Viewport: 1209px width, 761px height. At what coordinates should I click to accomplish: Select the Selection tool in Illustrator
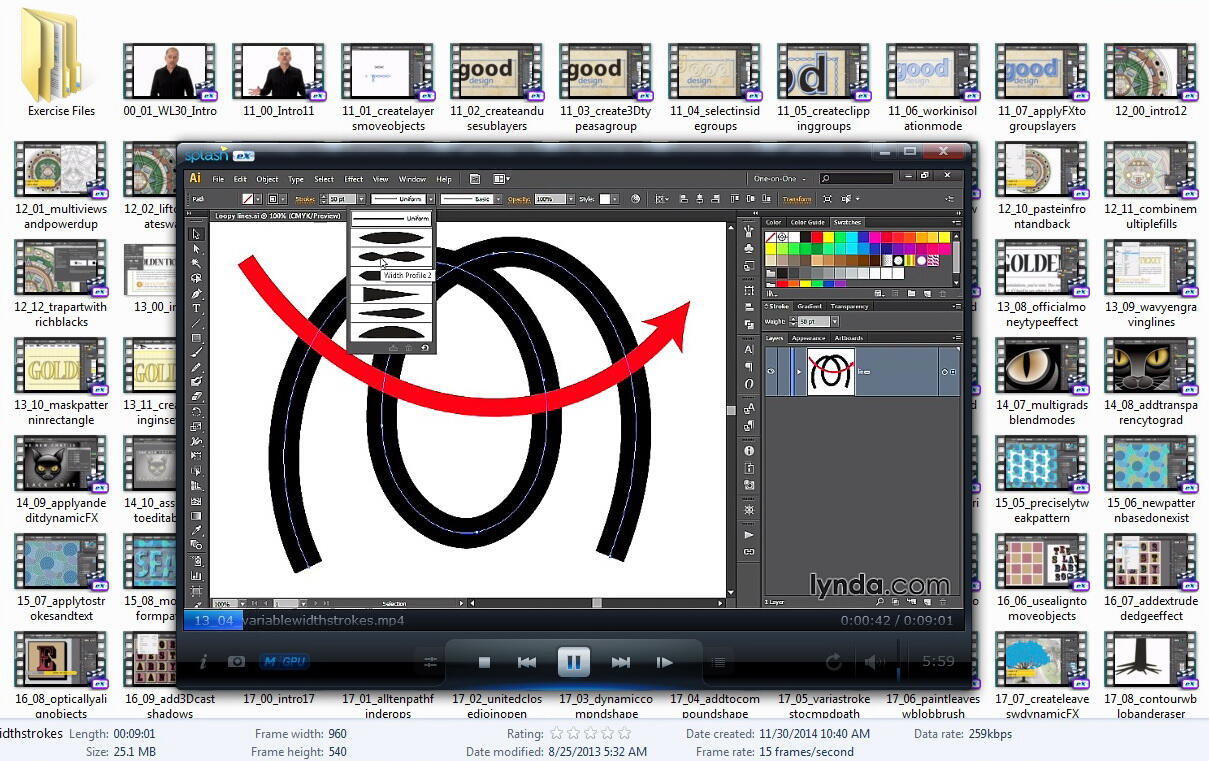197,234
